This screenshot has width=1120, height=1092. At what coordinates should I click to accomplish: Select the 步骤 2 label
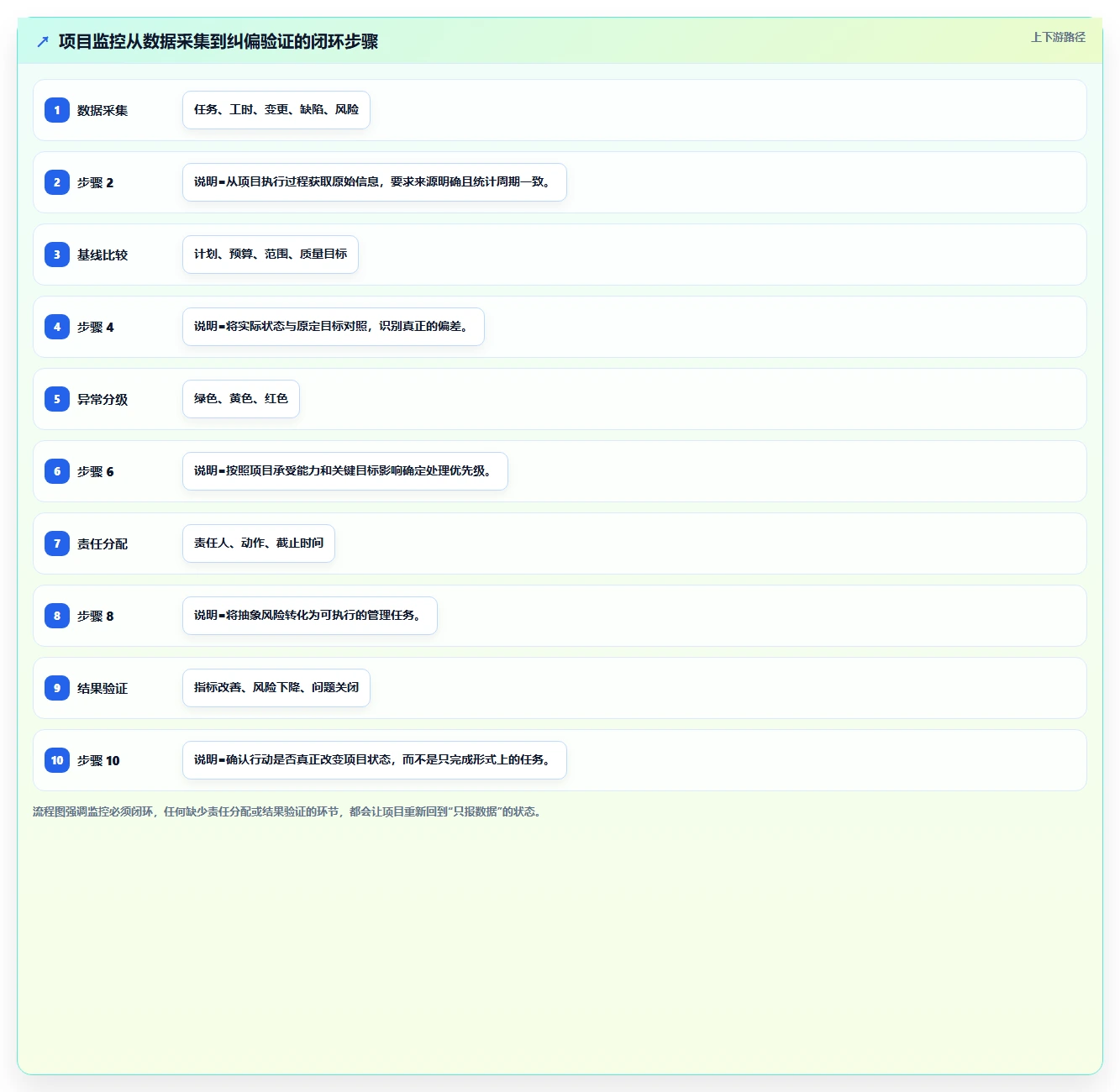click(x=95, y=182)
